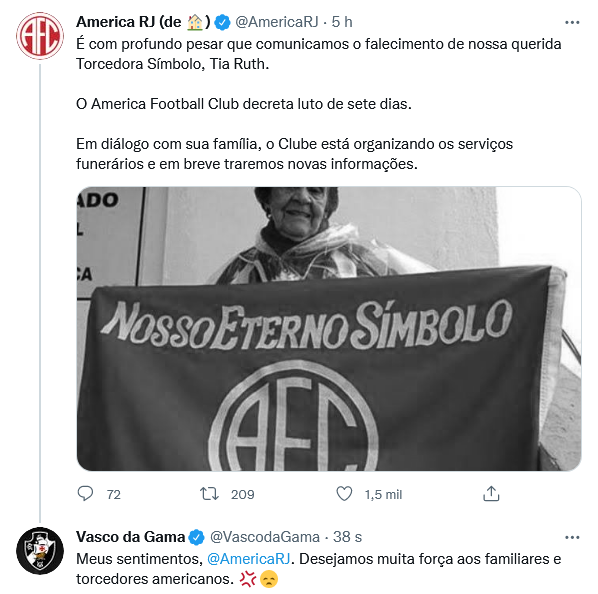Like the America RJ tweet
This screenshot has width=598, height=594.
[x=344, y=494]
